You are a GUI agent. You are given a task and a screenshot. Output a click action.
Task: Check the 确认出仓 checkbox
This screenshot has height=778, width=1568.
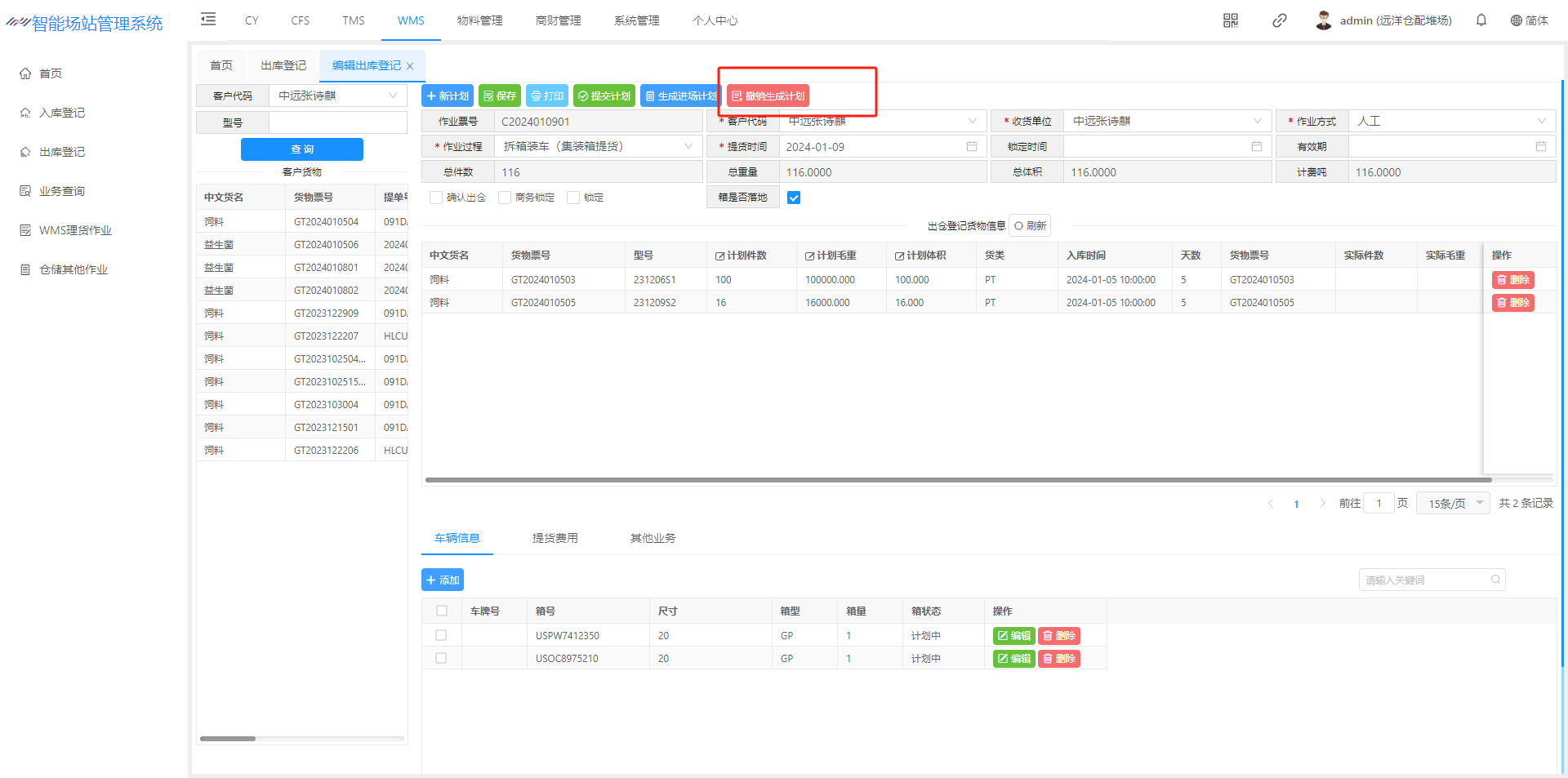pos(436,198)
